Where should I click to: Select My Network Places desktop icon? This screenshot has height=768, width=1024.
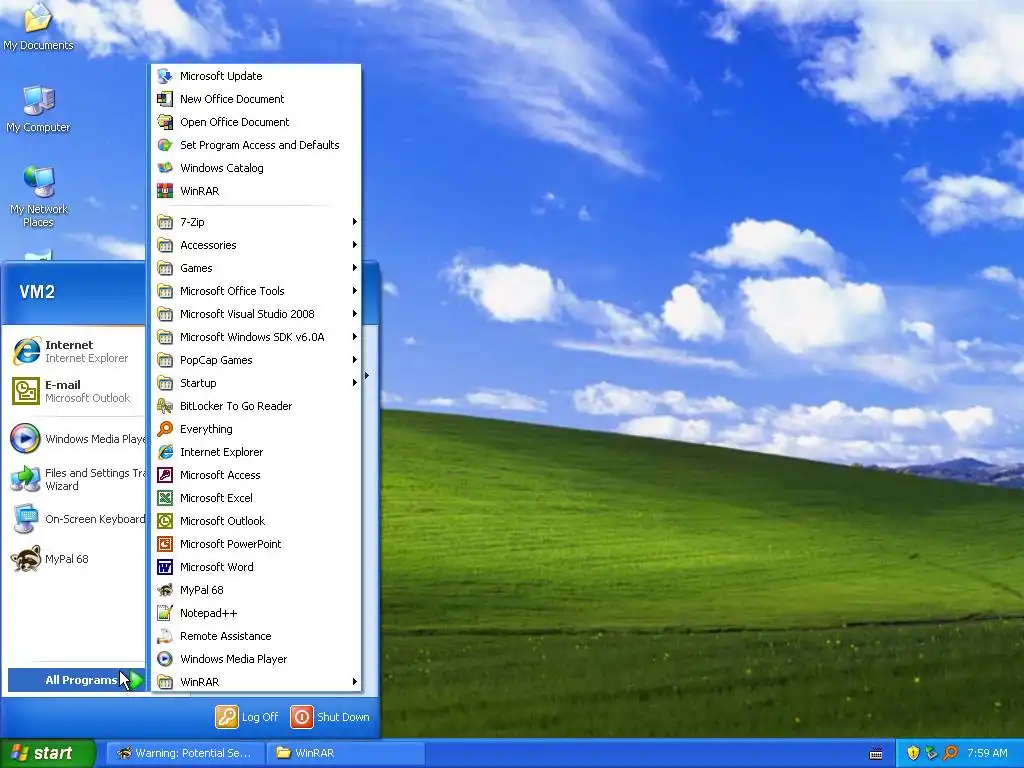tap(38, 196)
